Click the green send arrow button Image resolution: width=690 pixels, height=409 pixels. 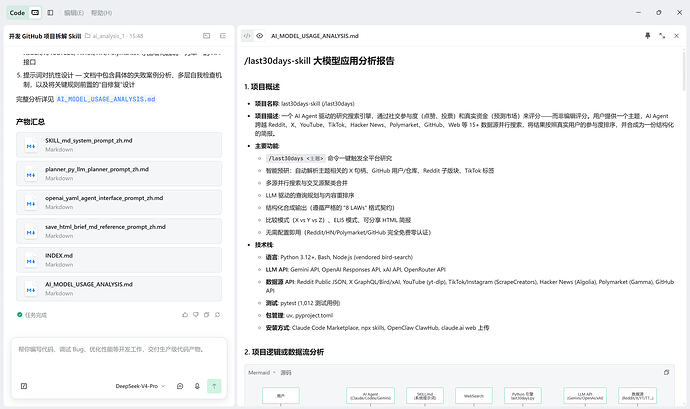(214, 386)
